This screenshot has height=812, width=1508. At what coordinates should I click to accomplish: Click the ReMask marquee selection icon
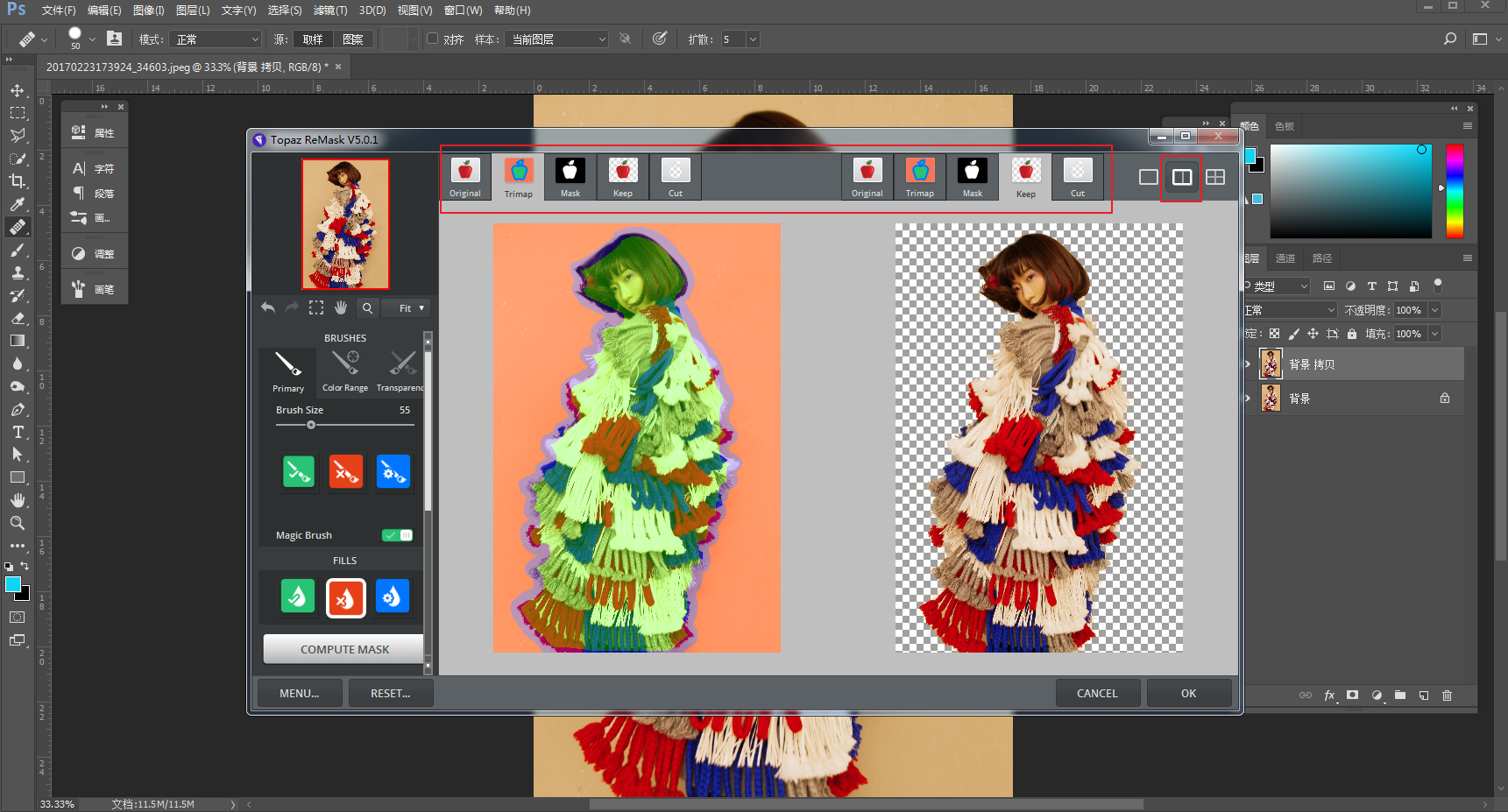point(316,307)
